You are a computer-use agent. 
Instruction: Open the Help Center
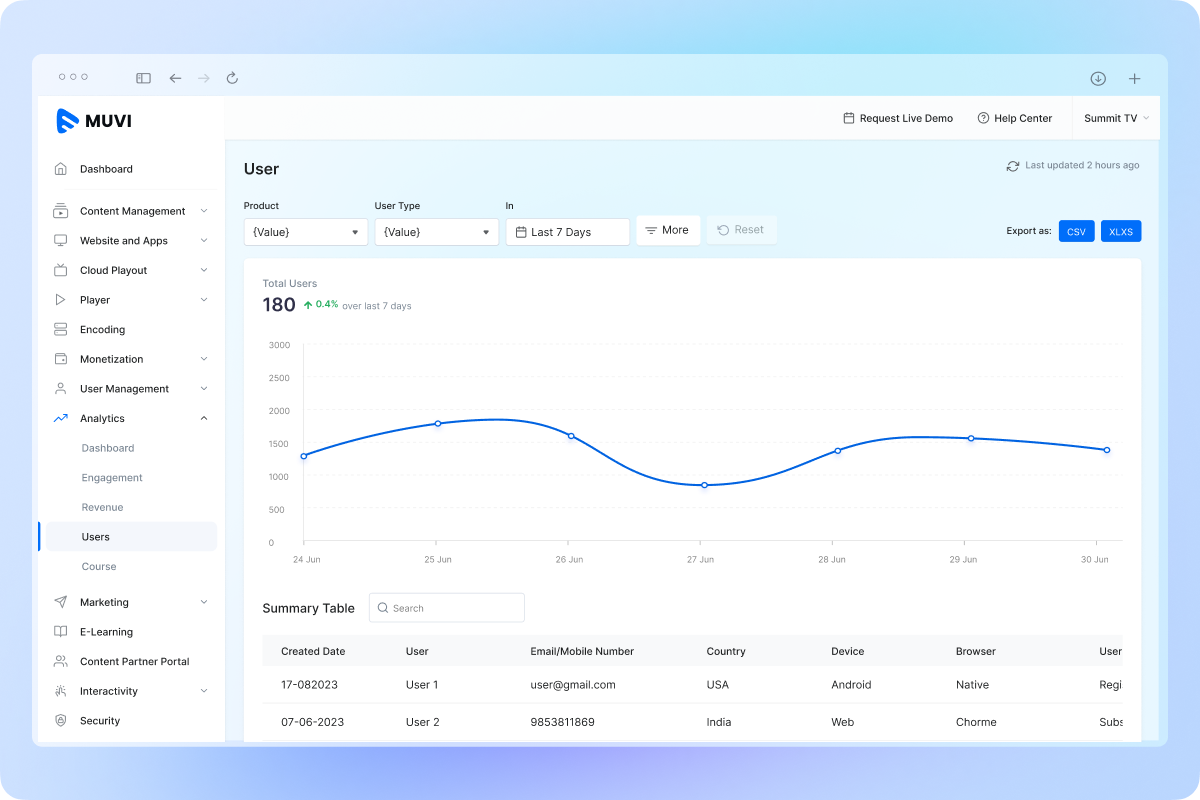tap(1014, 118)
